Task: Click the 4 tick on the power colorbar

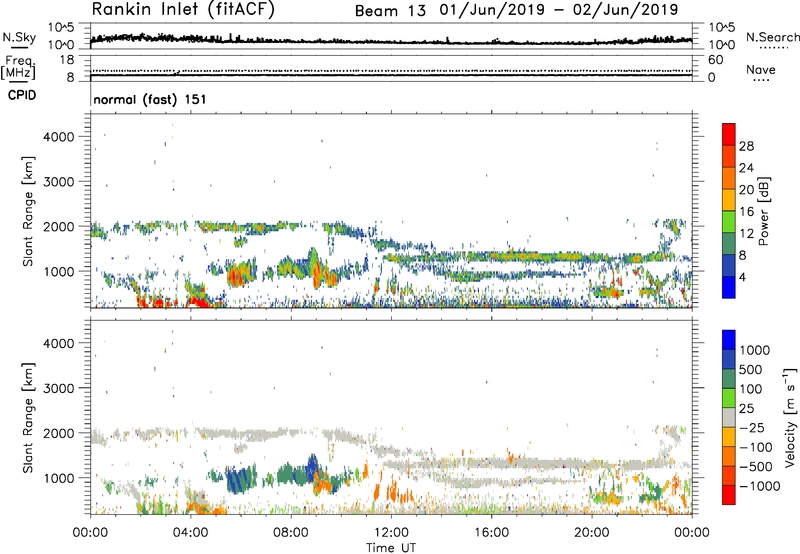Action: (x=742, y=277)
